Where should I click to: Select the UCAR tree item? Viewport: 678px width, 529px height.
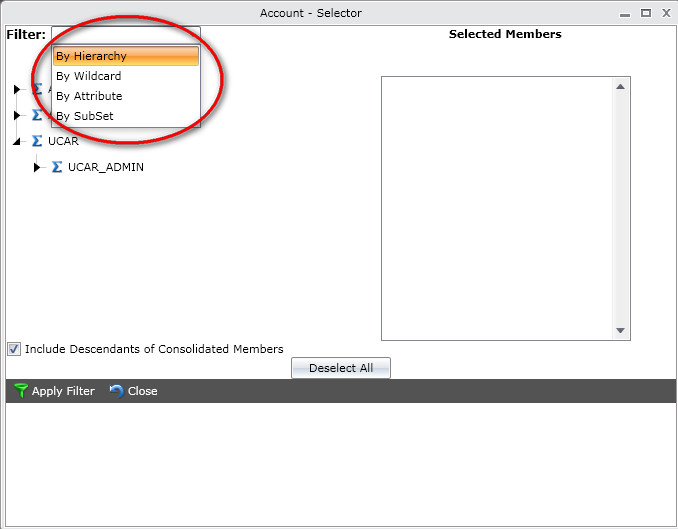pyautogui.click(x=63, y=141)
